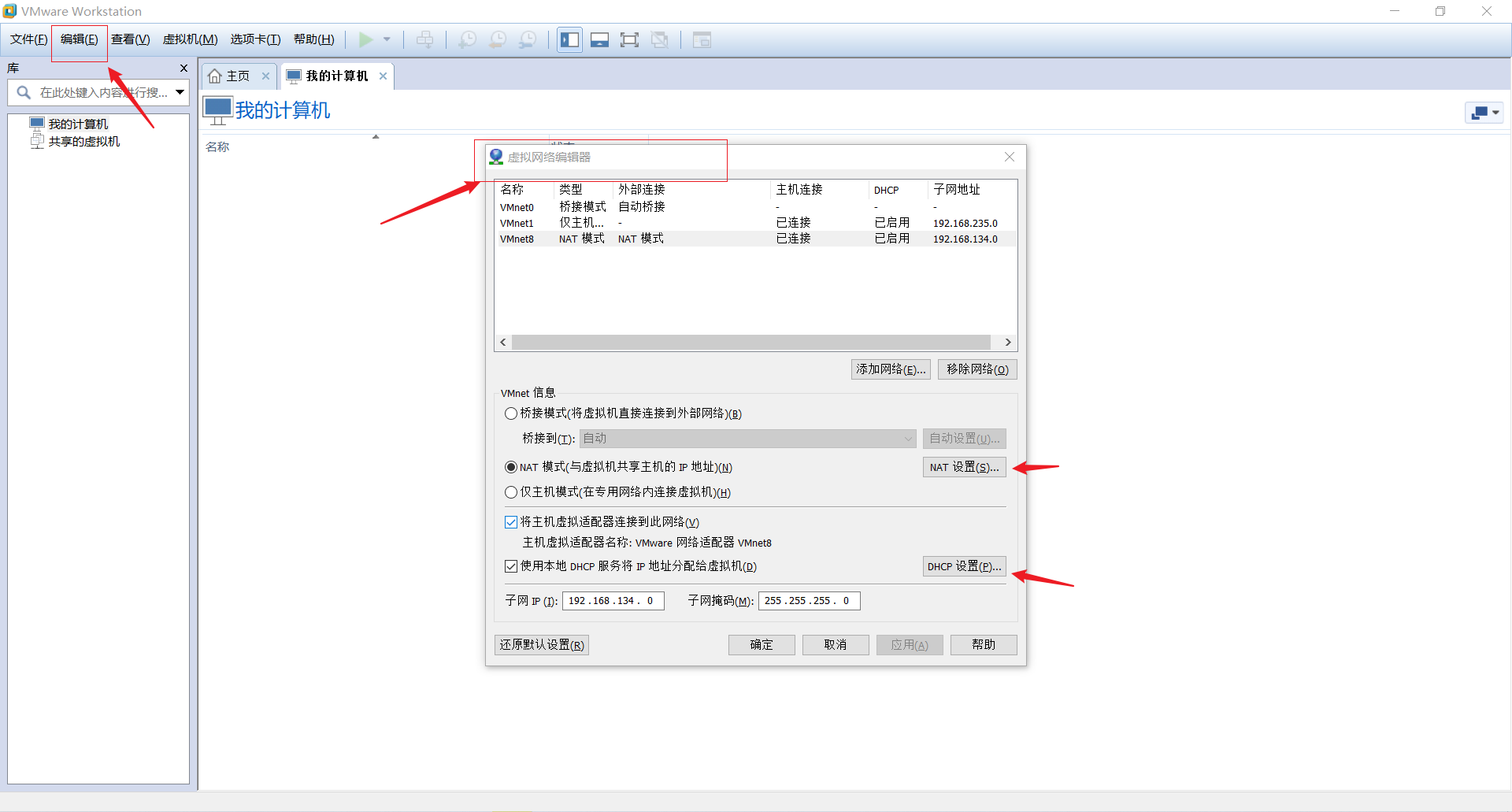
Task: Select the 仅主机模式 radio button
Action: pos(511,492)
